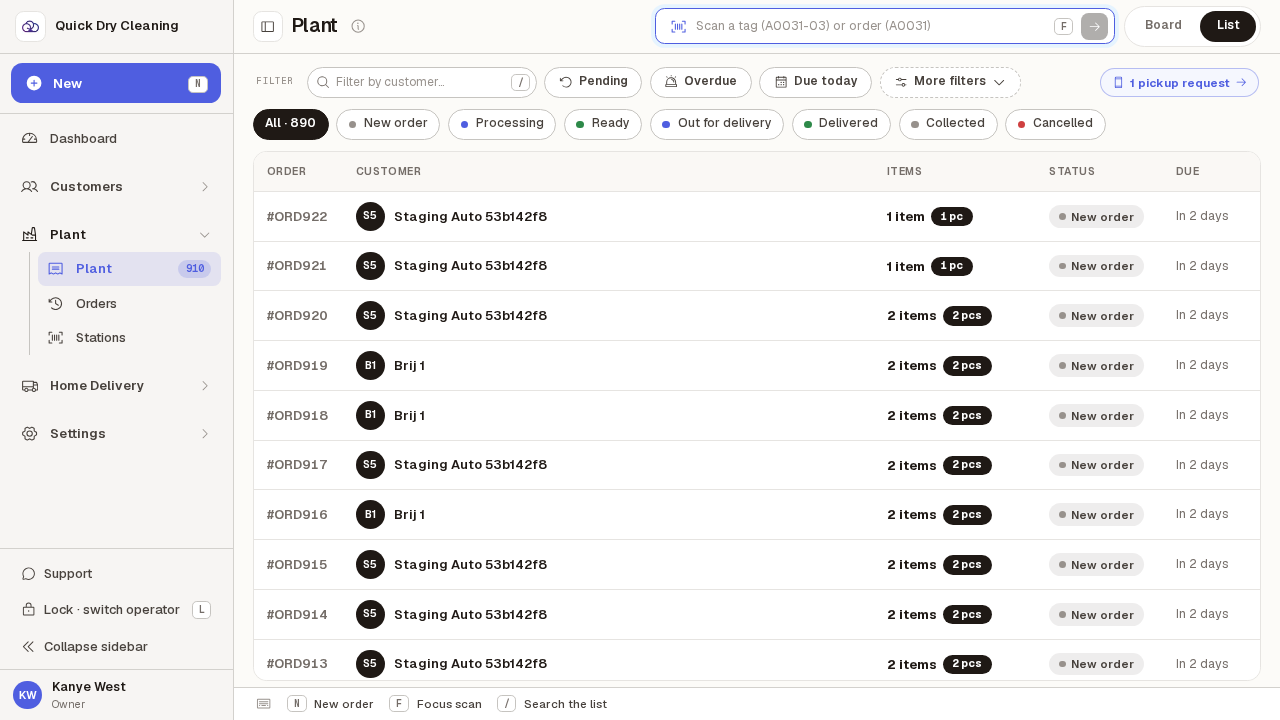1280x720 pixels.
Task: Click the New order status of ORD913
Action: coord(1096,664)
